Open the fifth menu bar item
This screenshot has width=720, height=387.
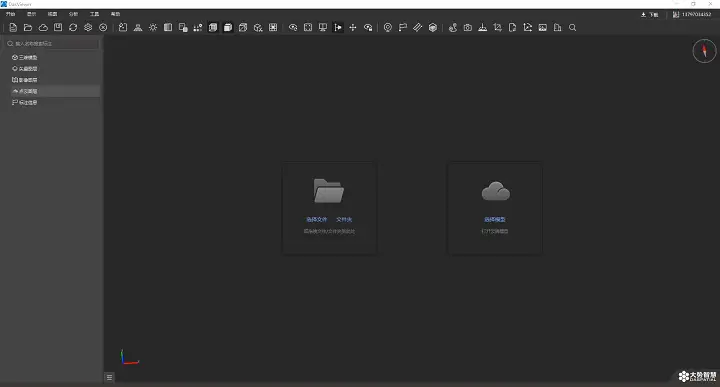(x=95, y=14)
